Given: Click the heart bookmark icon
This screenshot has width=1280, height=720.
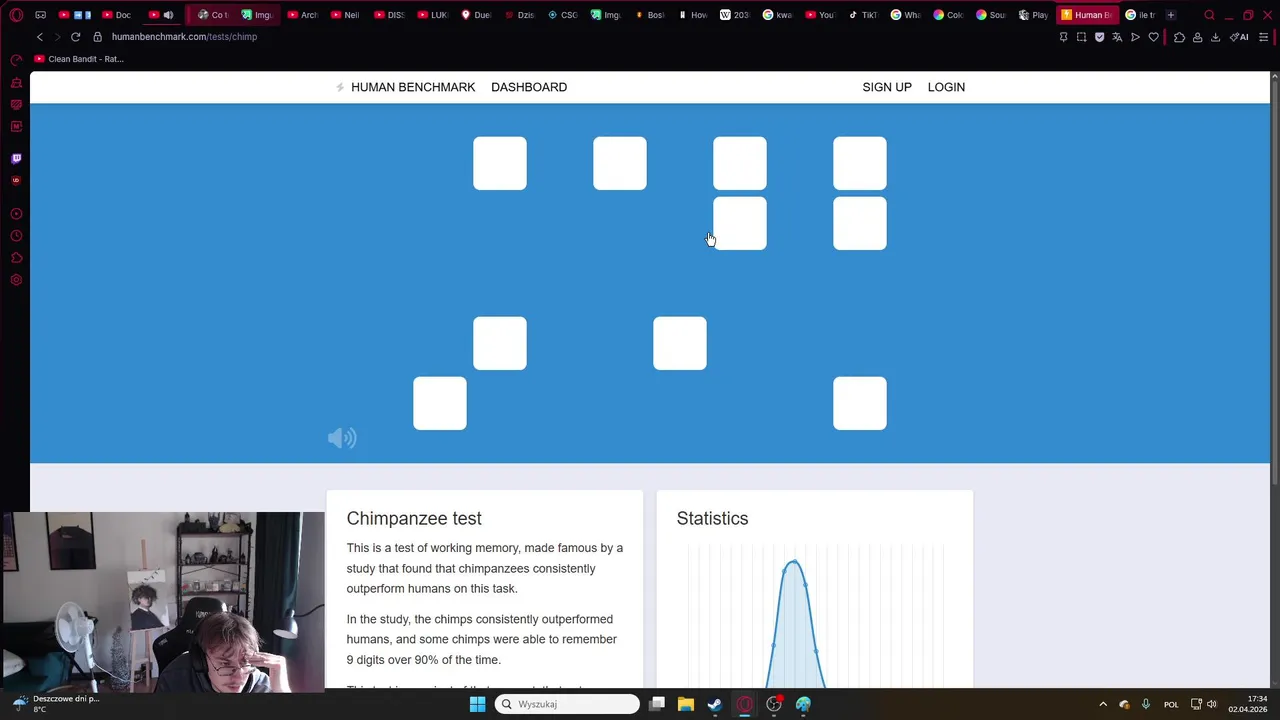Looking at the screenshot, I should click(x=1153, y=37).
